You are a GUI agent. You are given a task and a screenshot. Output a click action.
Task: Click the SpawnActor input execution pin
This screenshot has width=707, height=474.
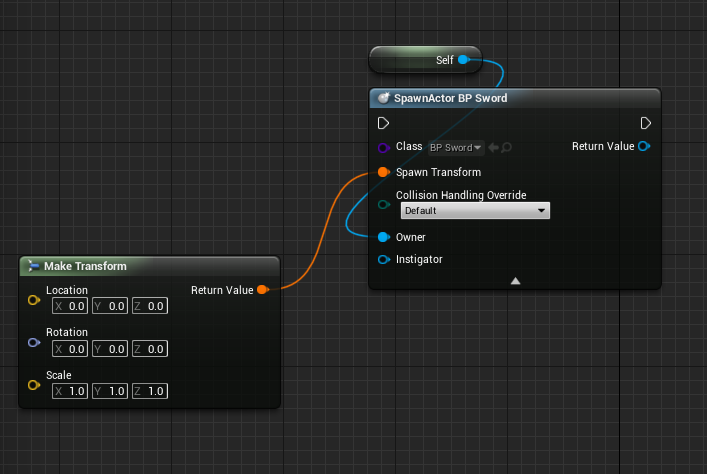(383, 123)
